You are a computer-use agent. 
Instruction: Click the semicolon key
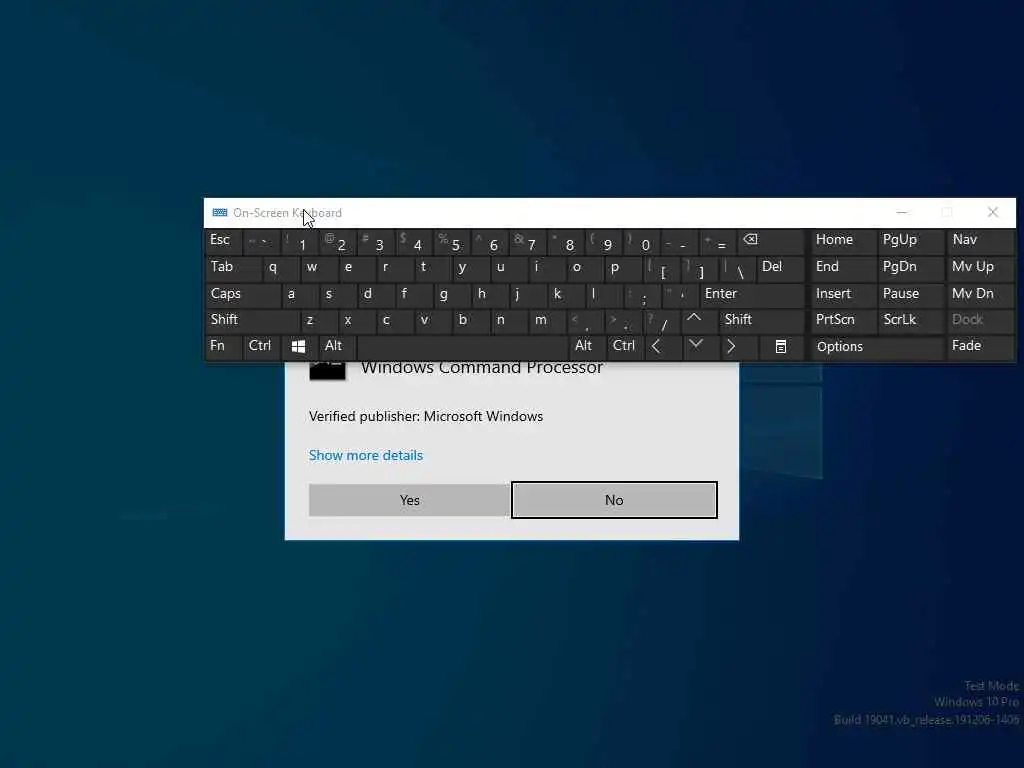642,295
